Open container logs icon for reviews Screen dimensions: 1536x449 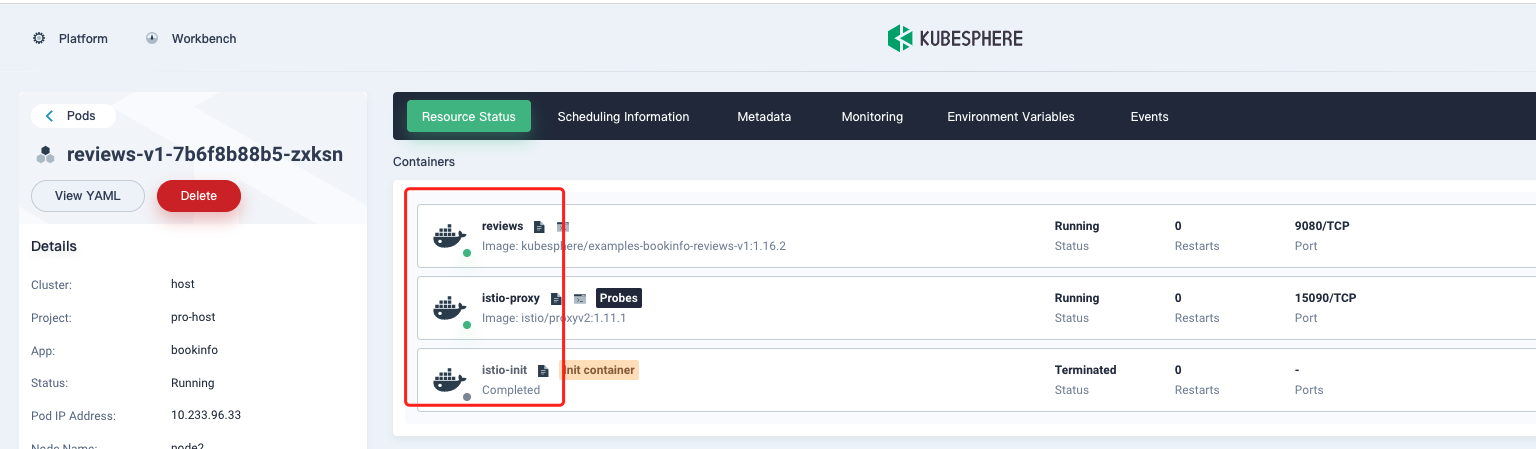point(539,227)
